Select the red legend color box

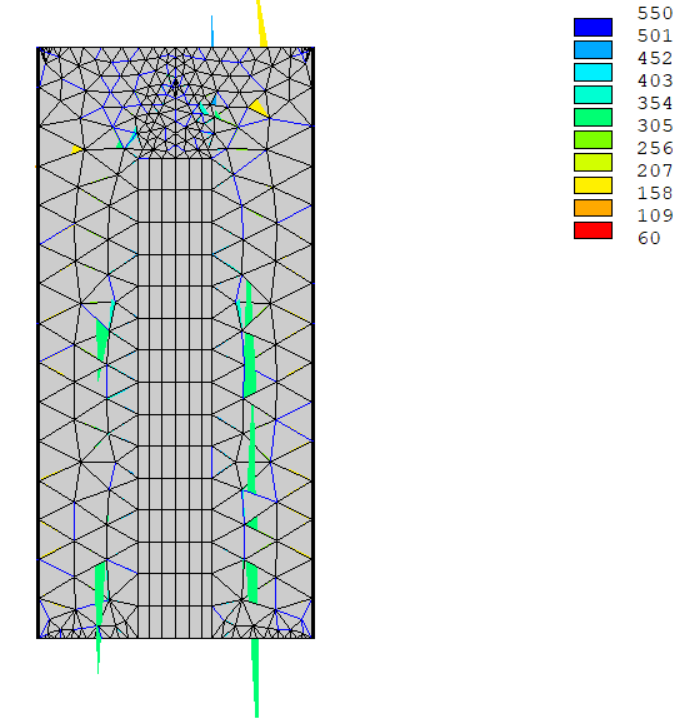[x=592, y=231]
